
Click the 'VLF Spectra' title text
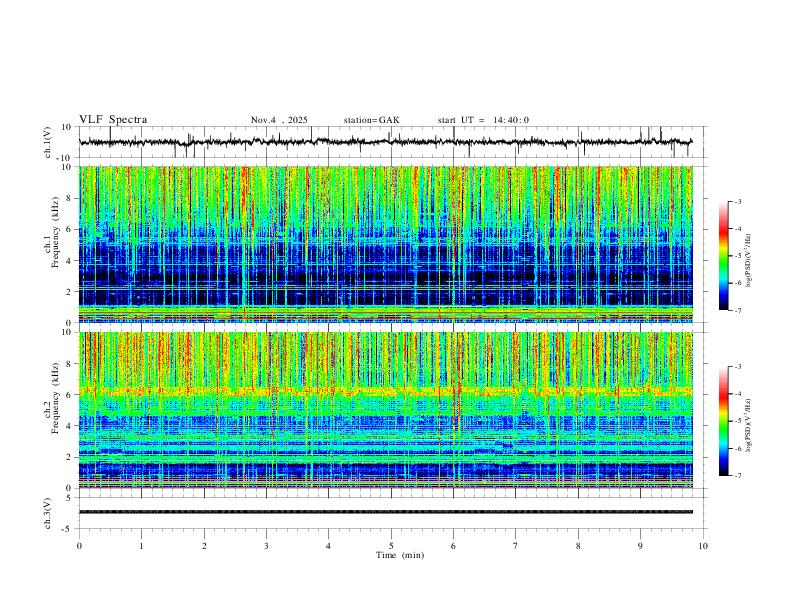click(x=113, y=120)
